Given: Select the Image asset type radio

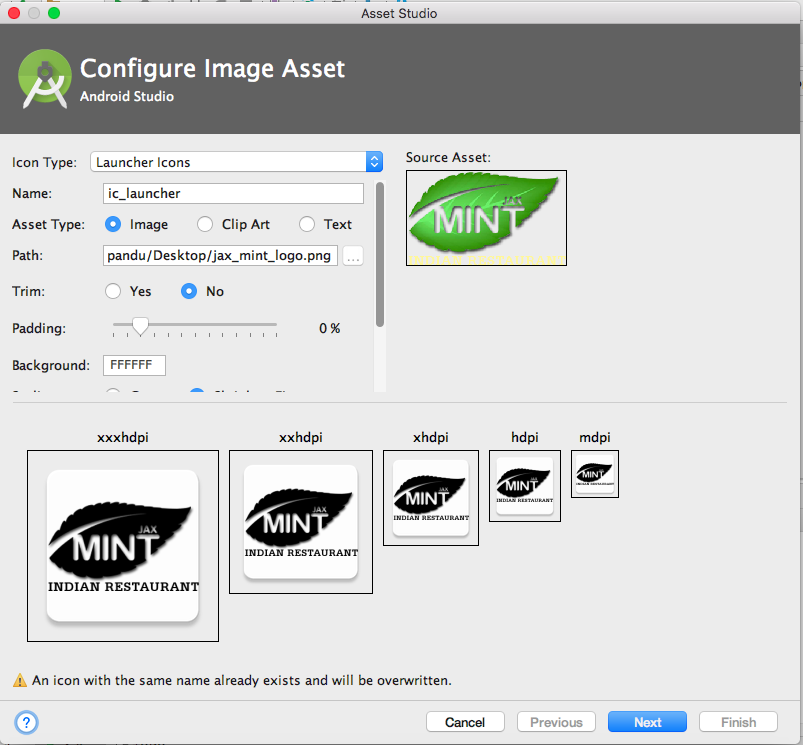Looking at the screenshot, I should [114, 225].
